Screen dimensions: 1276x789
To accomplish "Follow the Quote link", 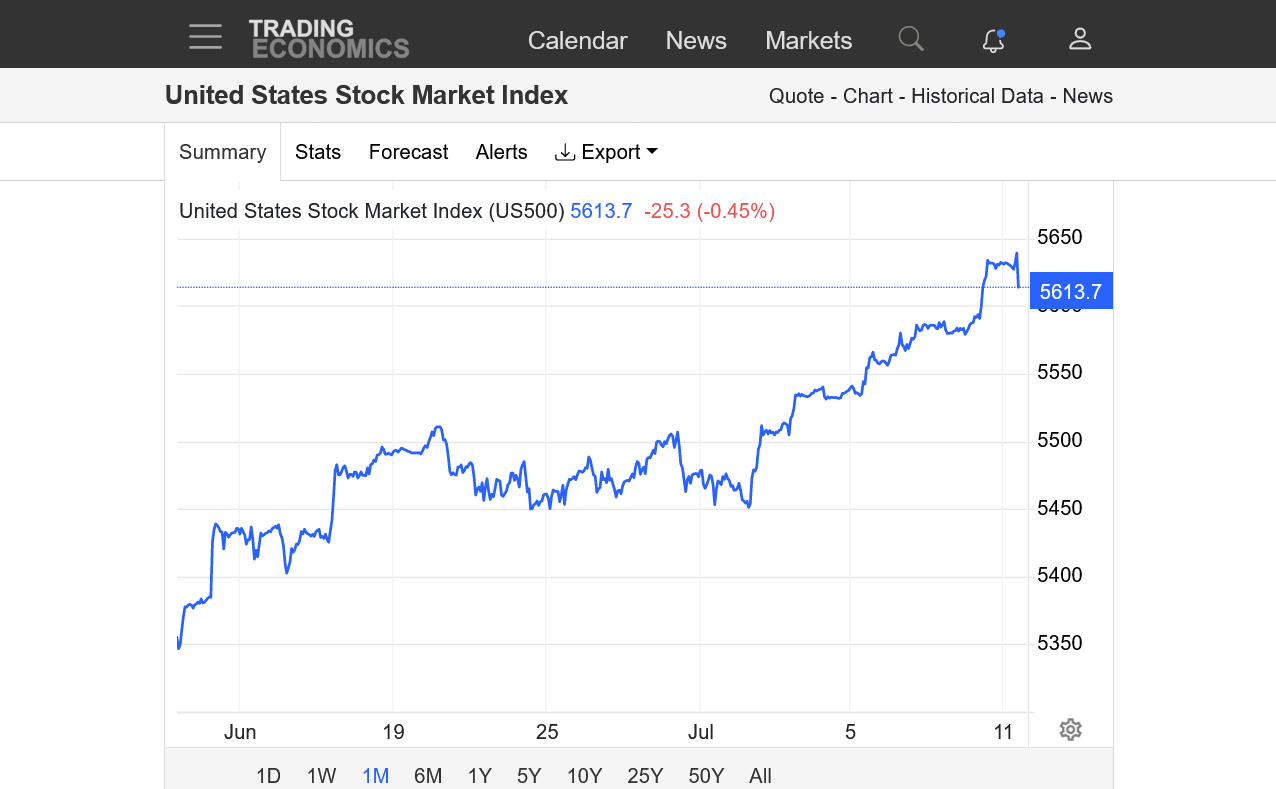I will 797,96.
